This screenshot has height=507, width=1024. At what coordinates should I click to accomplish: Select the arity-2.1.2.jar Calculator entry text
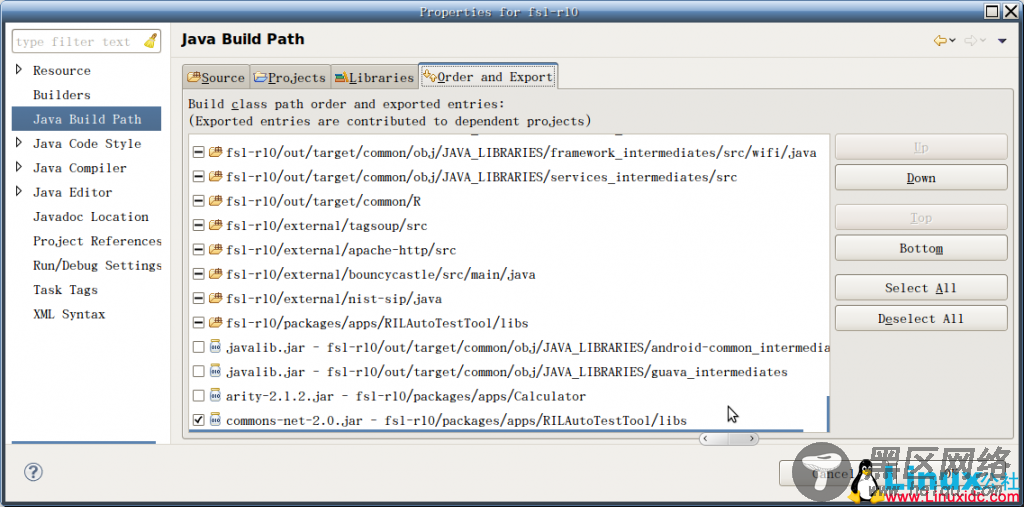point(406,397)
